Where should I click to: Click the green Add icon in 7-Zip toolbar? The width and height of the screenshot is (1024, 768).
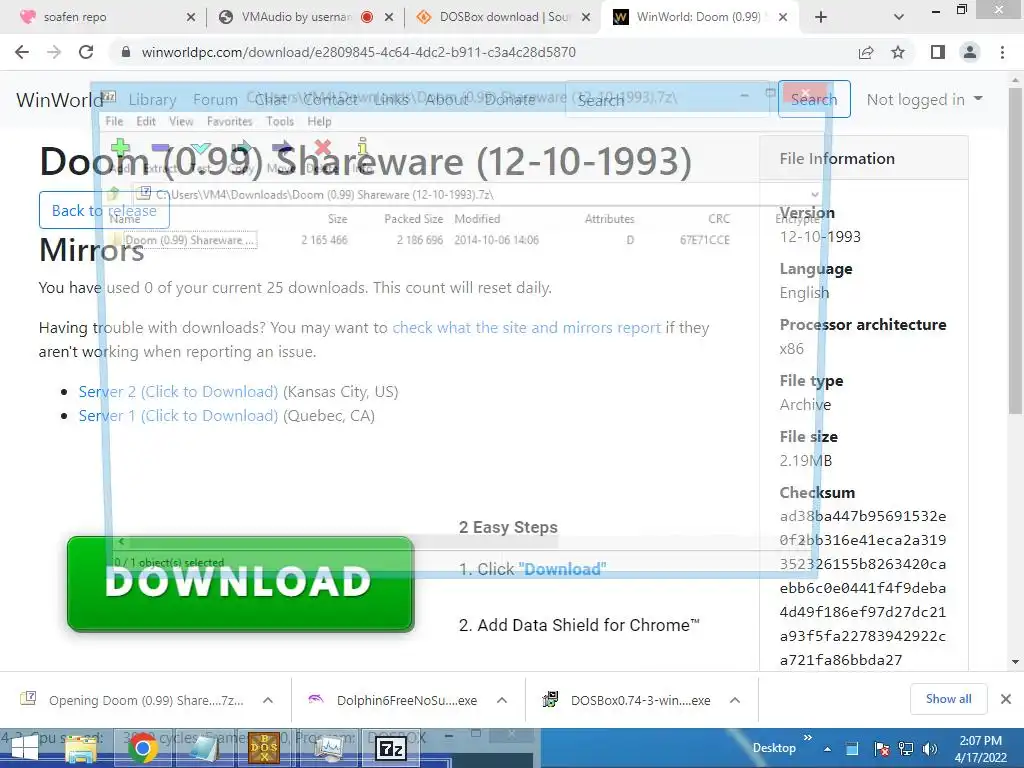click(120, 148)
